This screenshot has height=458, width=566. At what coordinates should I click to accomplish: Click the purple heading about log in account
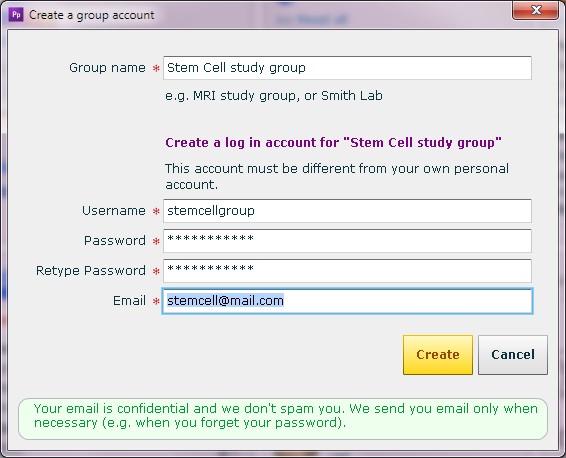tap(333, 143)
